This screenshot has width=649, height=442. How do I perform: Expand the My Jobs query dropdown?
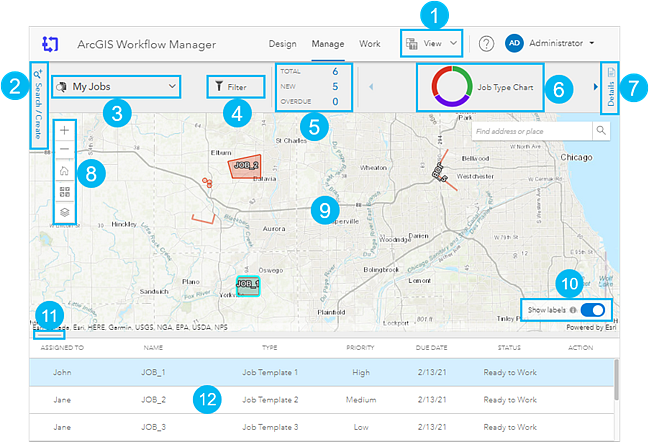point(116,86)
